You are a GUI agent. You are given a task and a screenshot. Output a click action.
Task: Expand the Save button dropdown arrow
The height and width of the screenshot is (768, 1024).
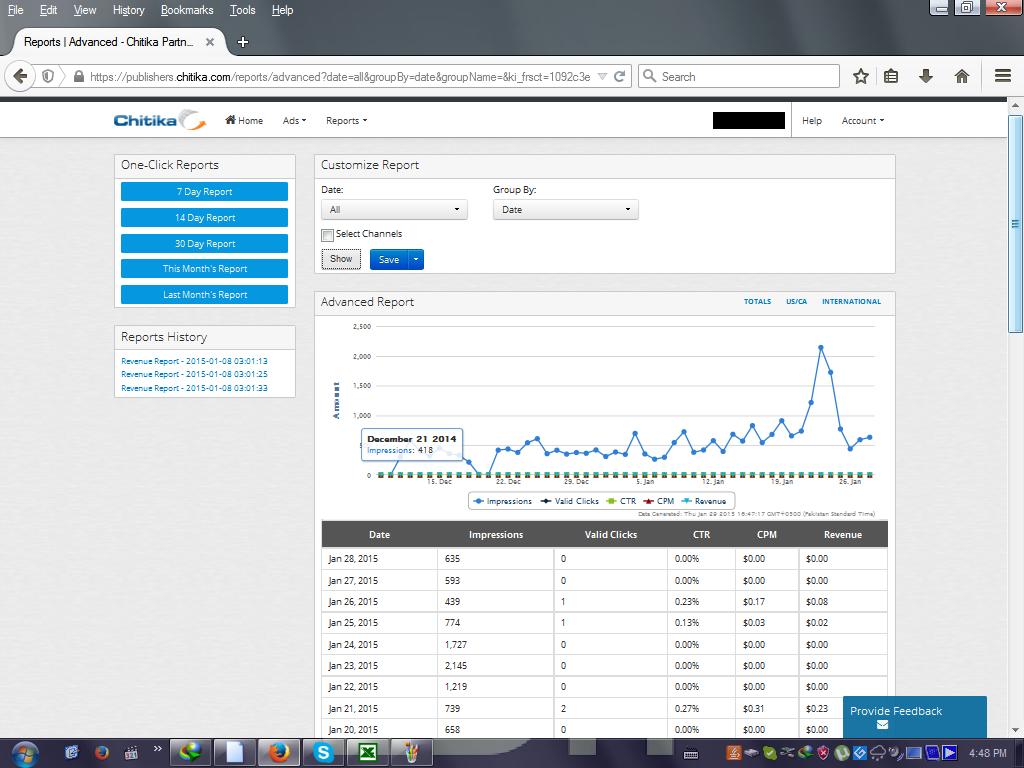tap(416, 259)
